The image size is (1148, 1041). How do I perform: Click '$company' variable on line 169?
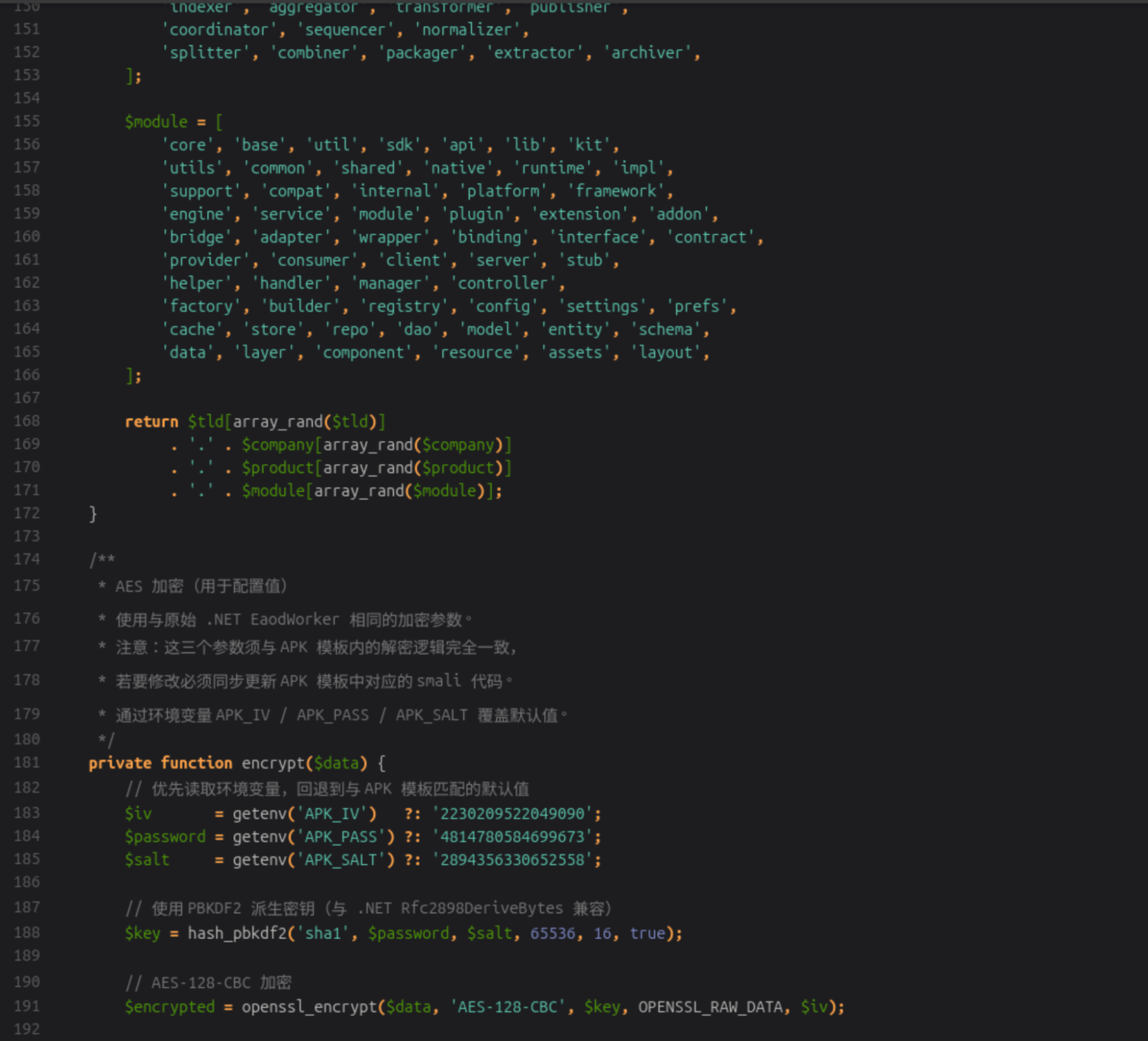click(277, 445)
